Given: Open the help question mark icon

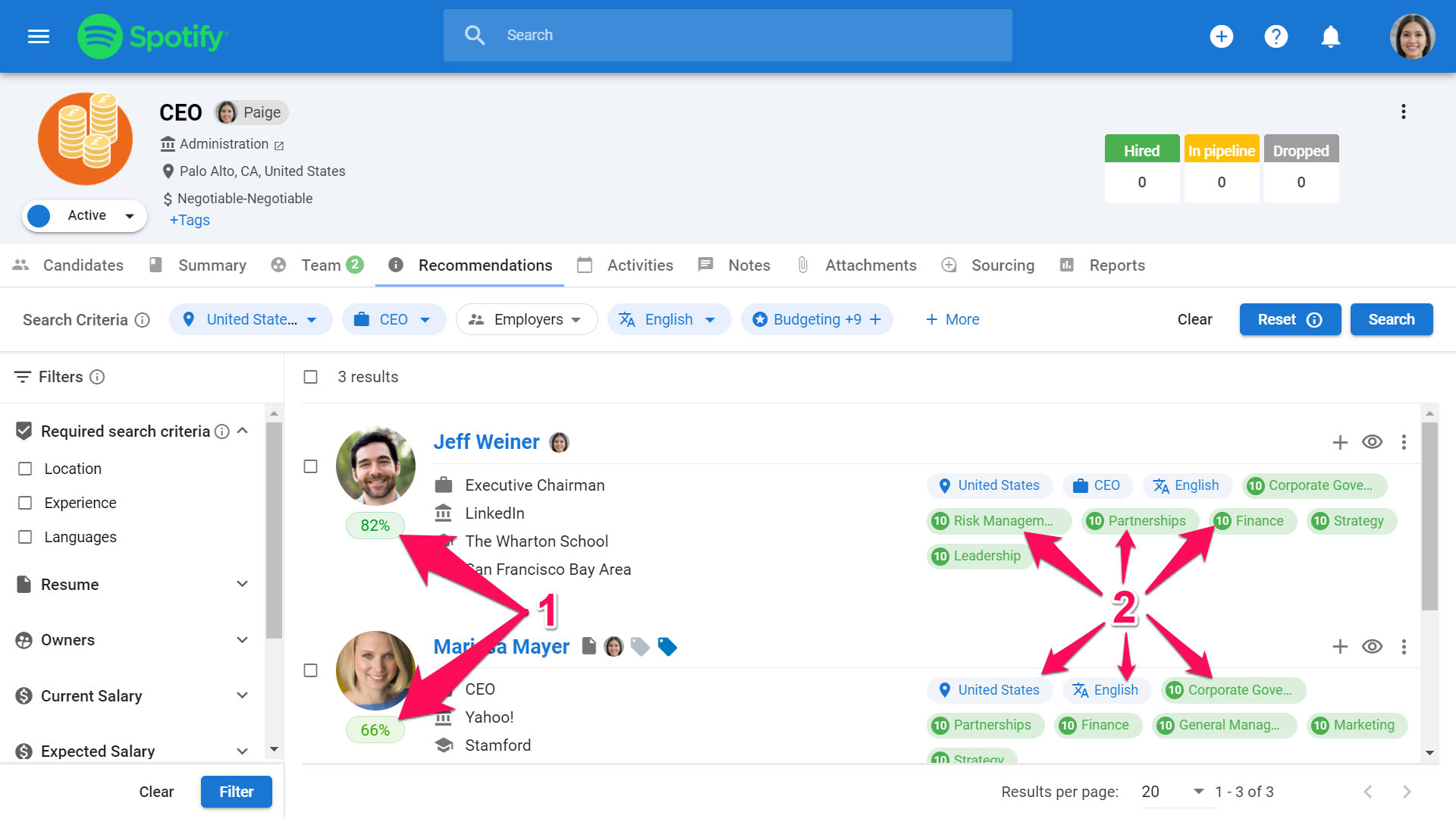Looking at the screenshot, I should click(1276, 36).
